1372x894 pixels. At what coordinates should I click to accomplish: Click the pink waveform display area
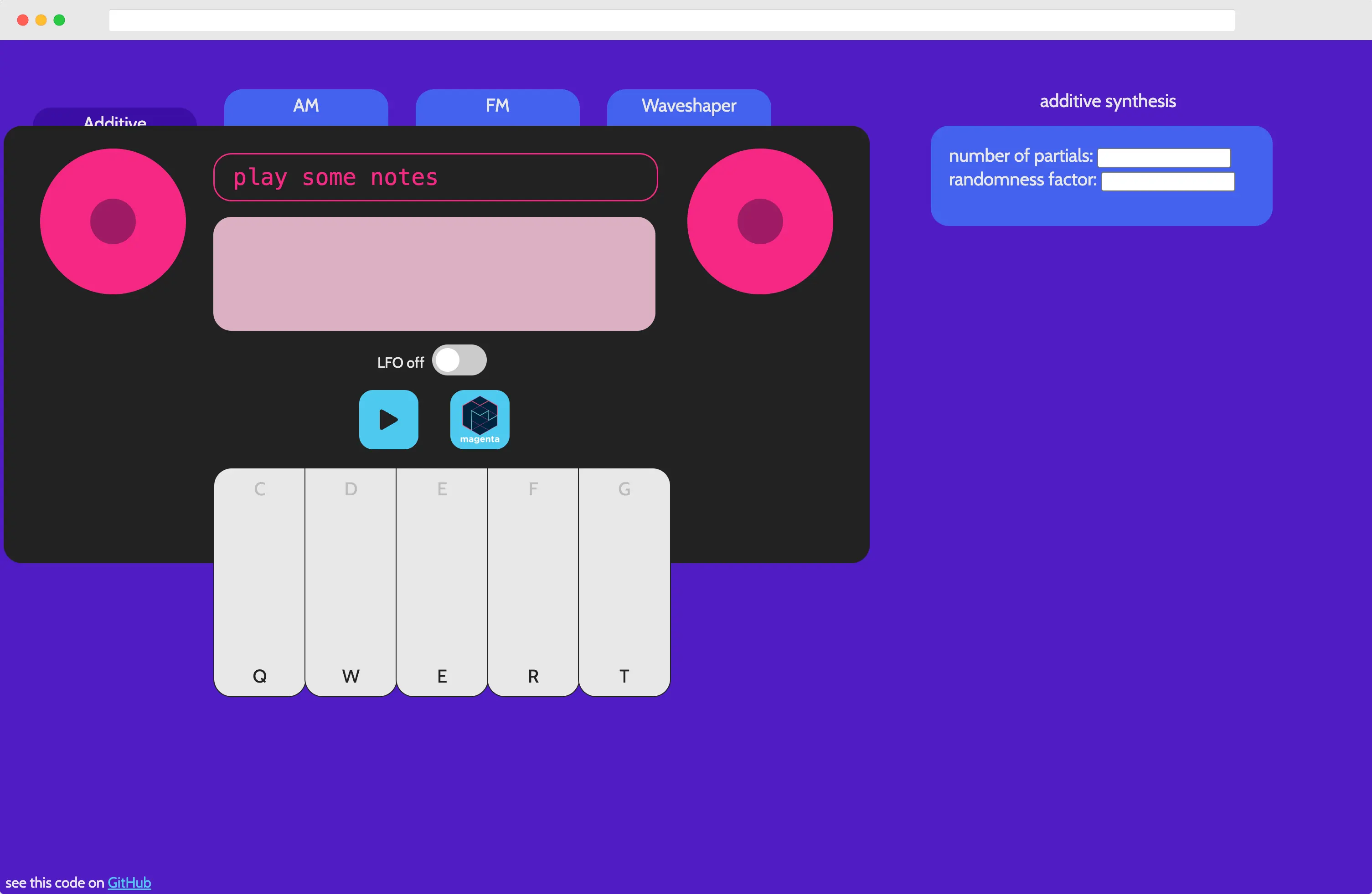coord(434,274)
